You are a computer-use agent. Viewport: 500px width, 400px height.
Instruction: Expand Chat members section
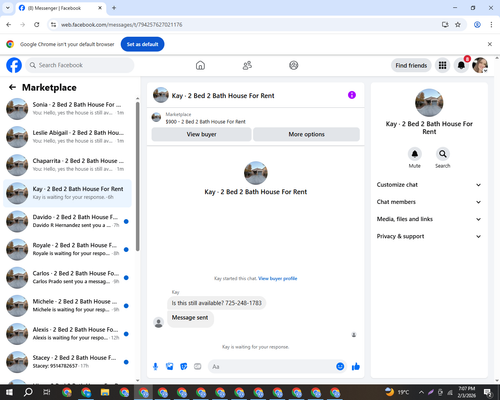(429, 202)
